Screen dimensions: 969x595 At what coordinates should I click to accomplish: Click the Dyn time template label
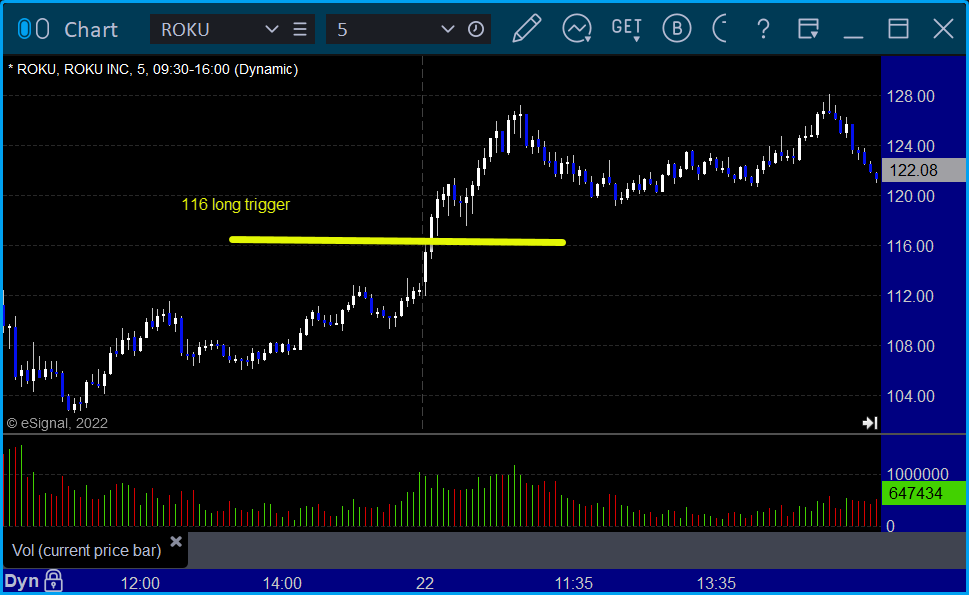[x=22, y=581]
